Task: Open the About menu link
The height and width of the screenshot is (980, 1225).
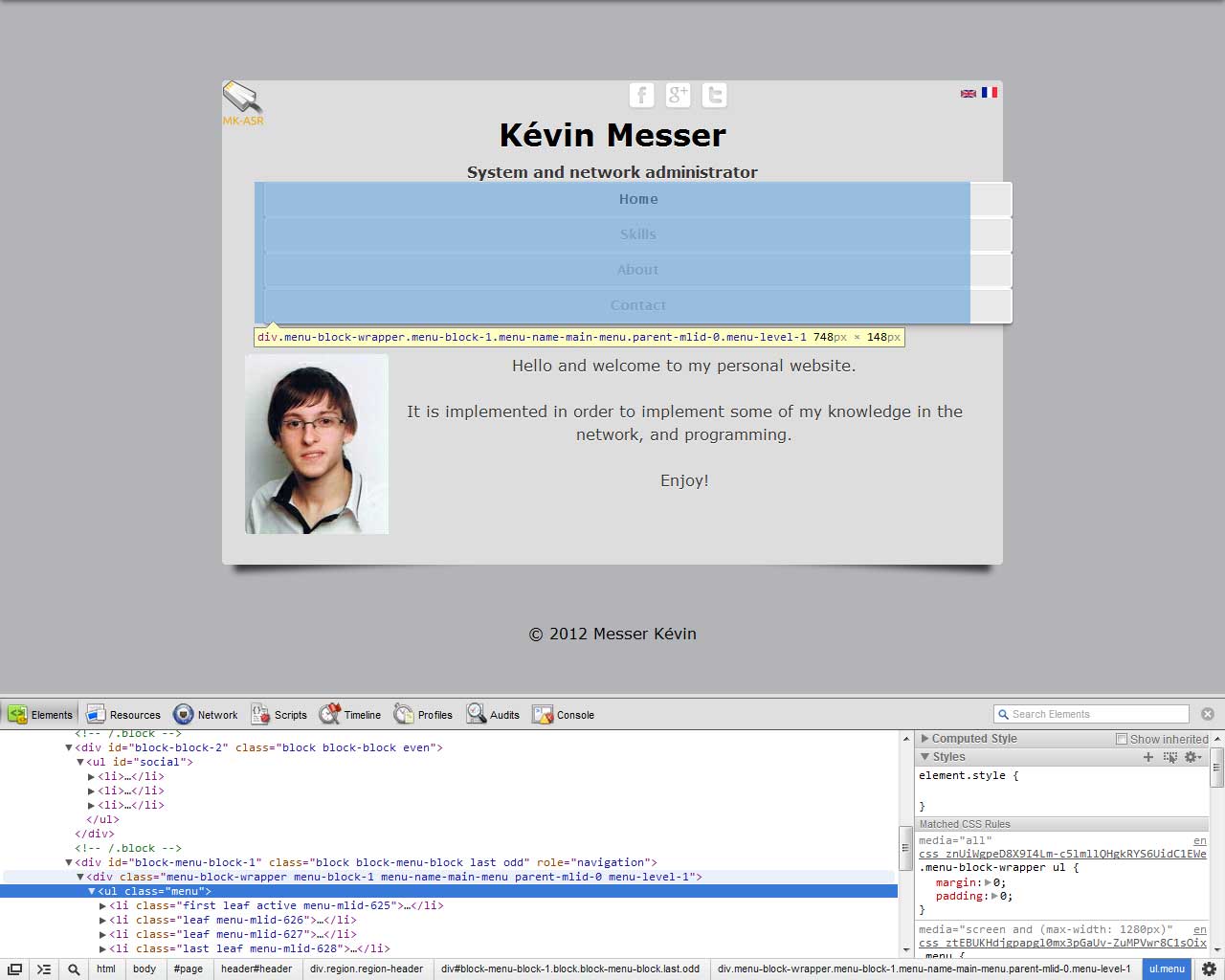Action: point(638,270)
